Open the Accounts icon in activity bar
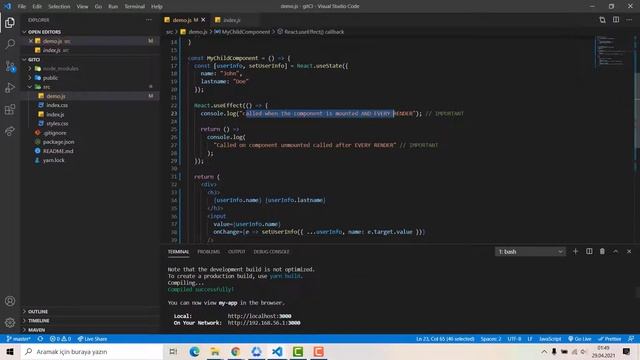Viewport: 640px width, 360px height. pos(10,301)
